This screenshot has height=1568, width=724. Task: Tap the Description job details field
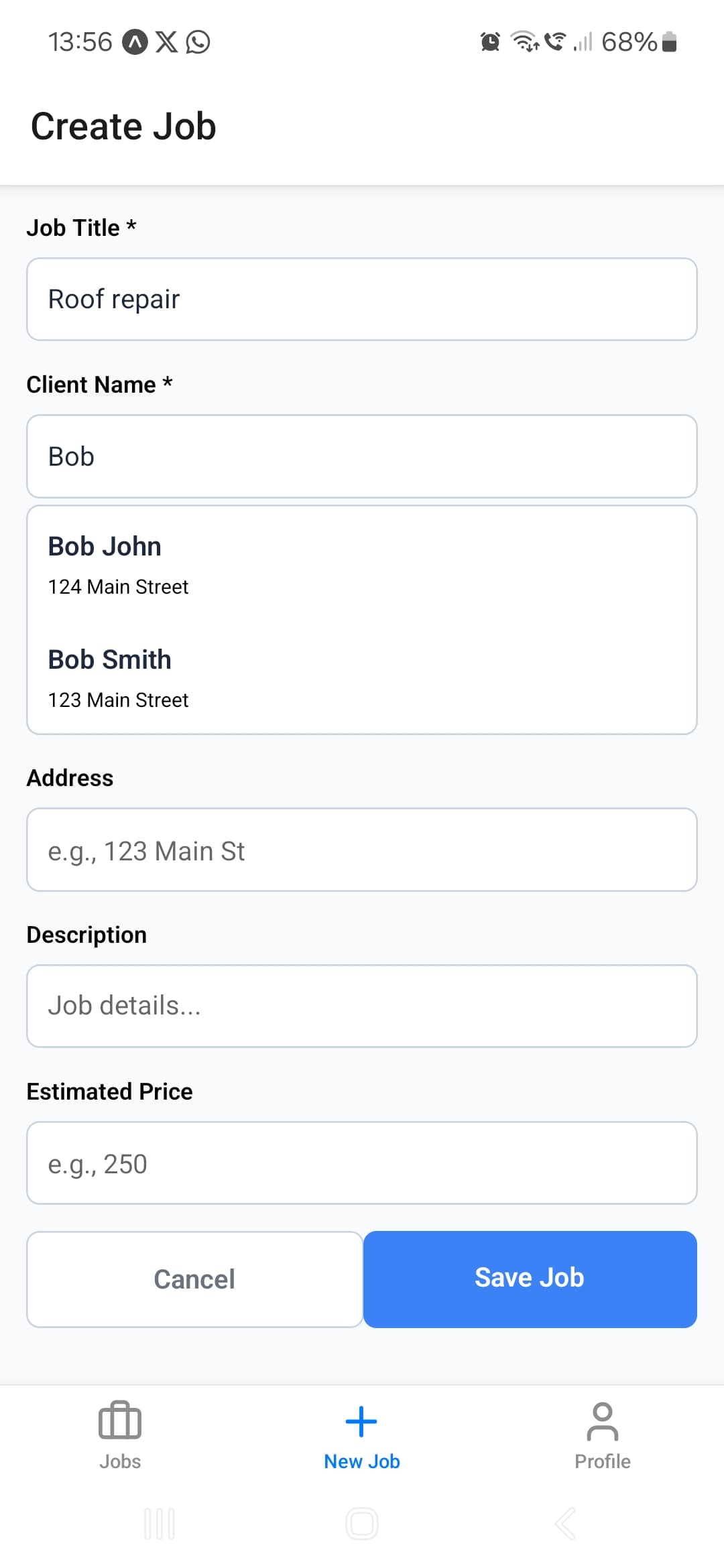pyautogui.click(x=362, y=1006)
